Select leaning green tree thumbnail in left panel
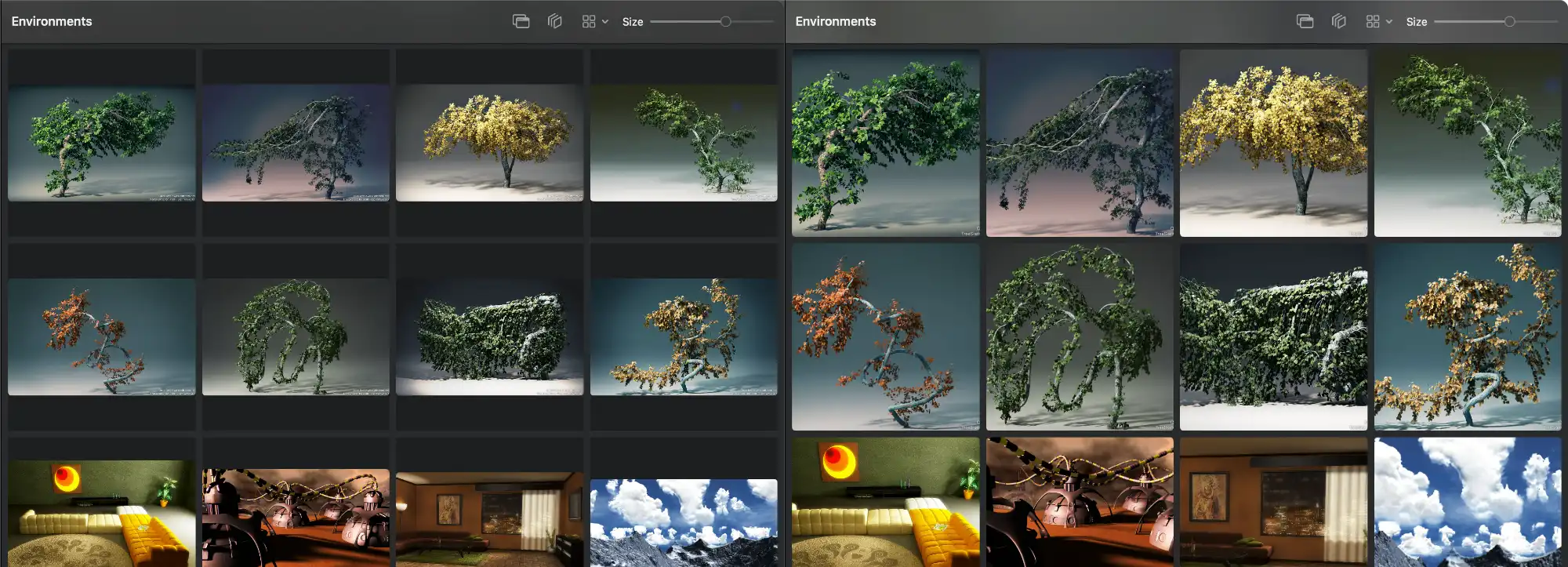 click(x=102, y=143)
